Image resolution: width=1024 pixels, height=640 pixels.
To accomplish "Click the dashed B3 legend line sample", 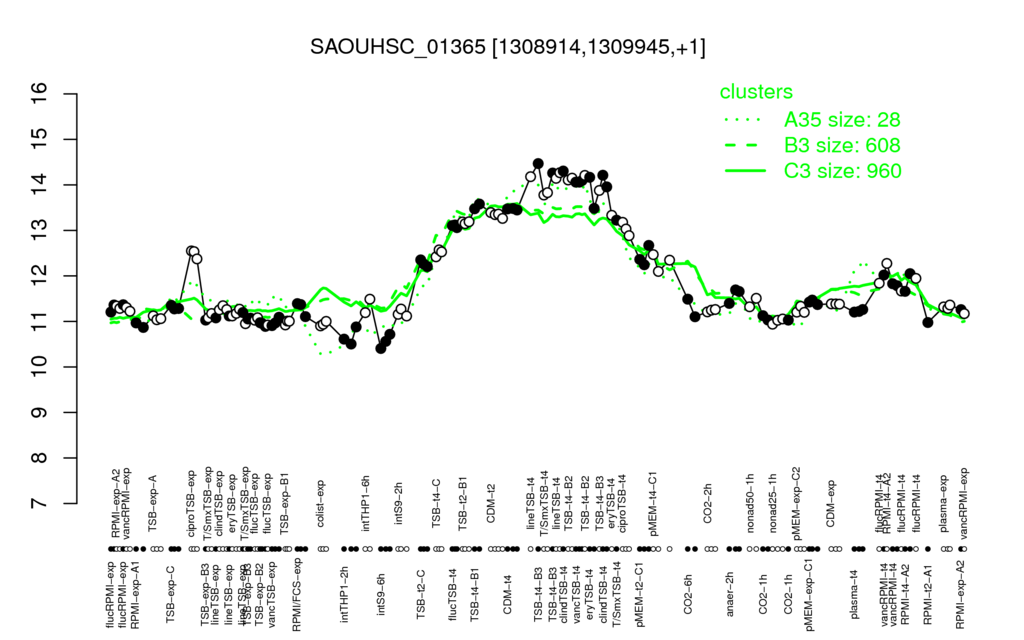I will click(745, 146).
